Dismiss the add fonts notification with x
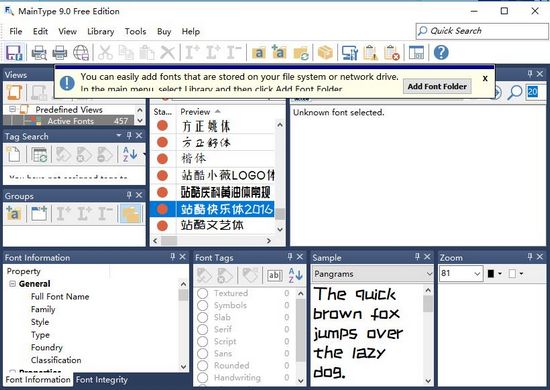 pos(485,78)
